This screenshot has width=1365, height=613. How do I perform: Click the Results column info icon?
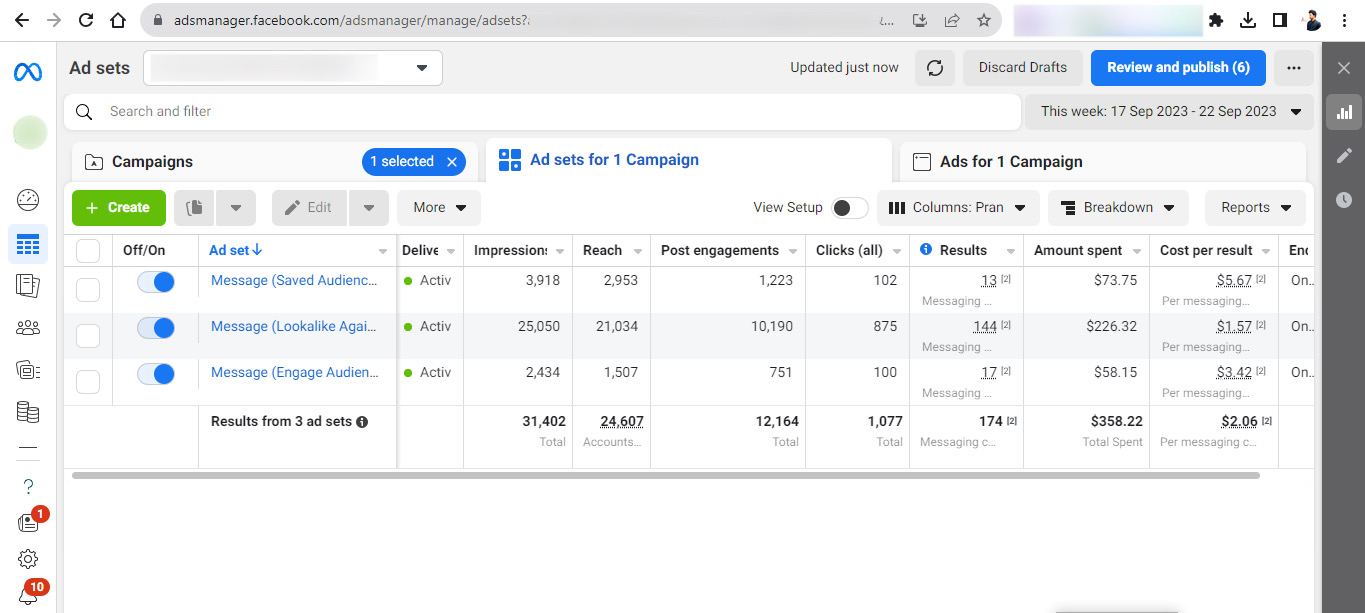(x=926, y=250)
